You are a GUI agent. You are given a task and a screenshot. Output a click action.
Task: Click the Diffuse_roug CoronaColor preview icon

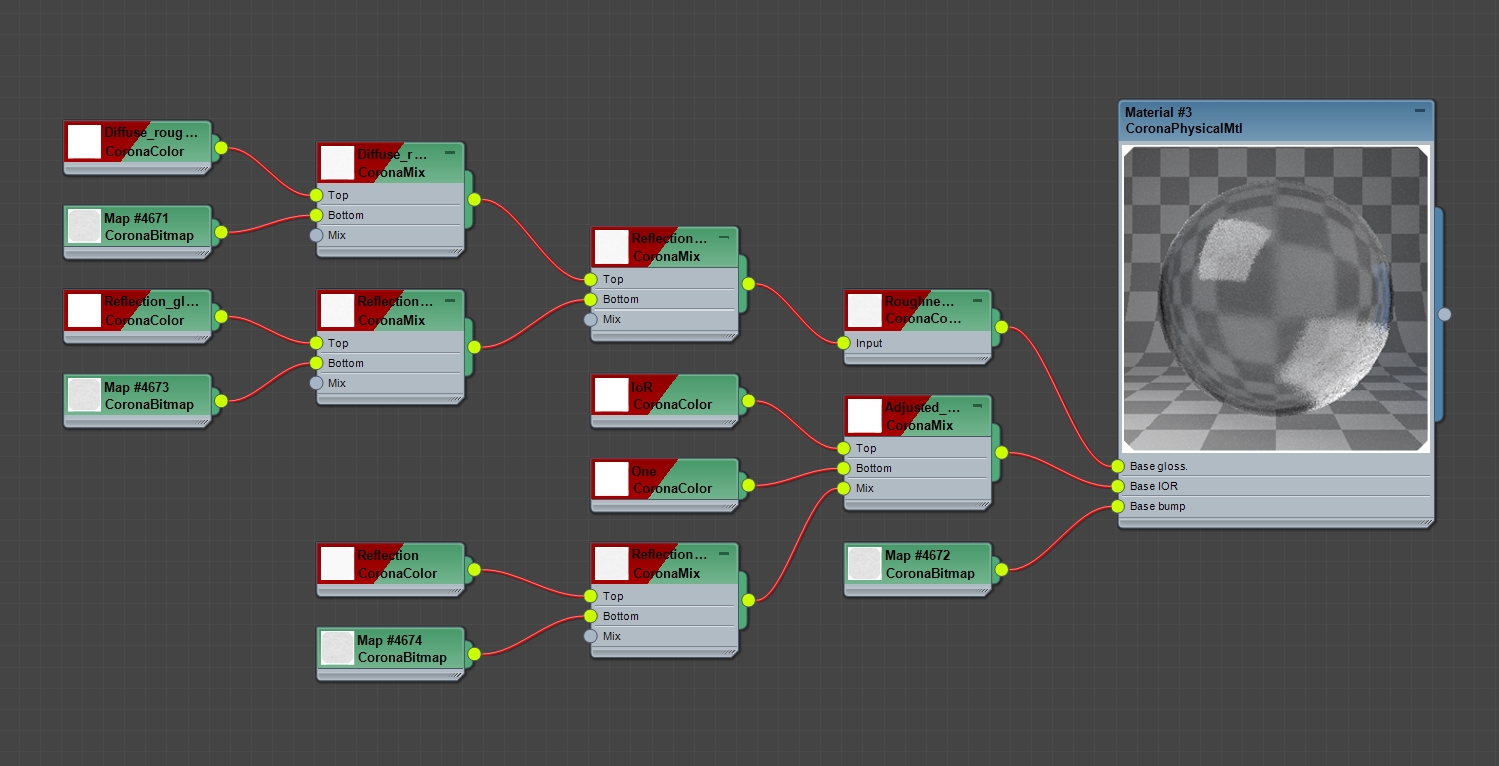point(84,141)
